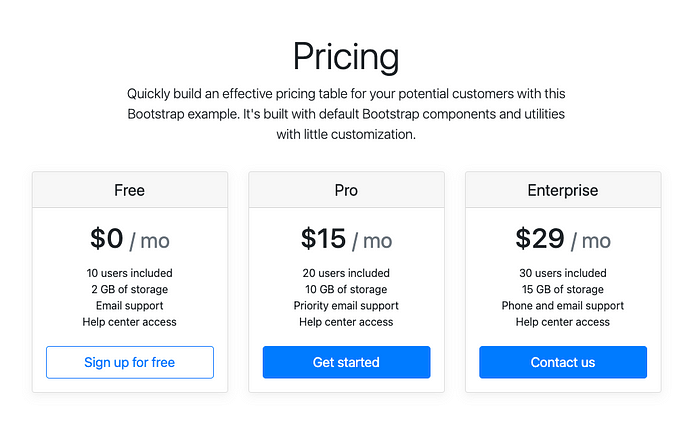Click '20 users included' in Pro plan
The width and height of the screenshot is (700, 426).
coord(346,273)
